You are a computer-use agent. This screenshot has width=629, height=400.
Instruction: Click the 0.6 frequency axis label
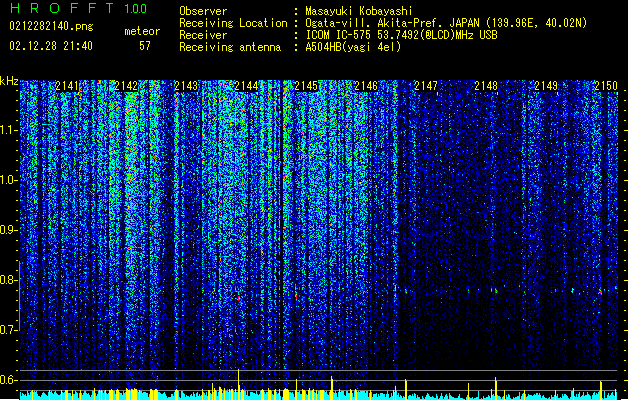coord(8,380)
